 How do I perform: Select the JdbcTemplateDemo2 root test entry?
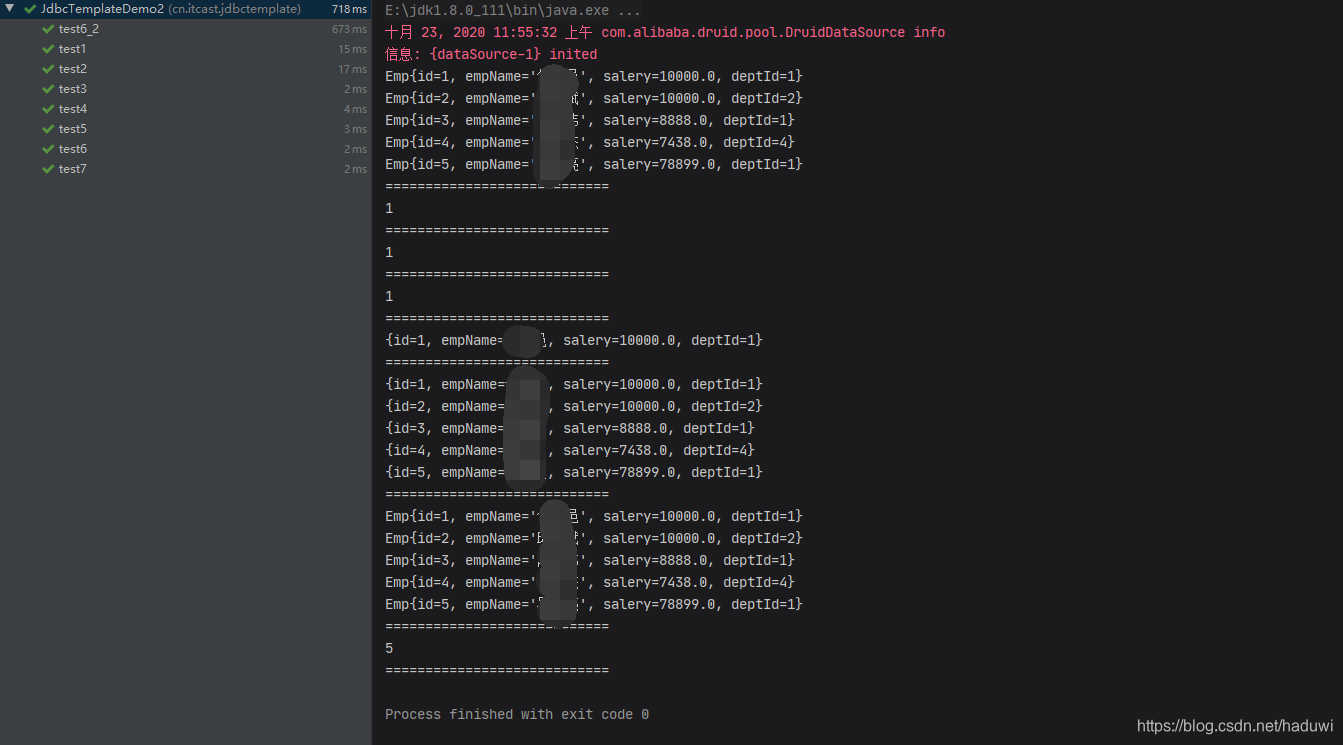coord(185,9)
